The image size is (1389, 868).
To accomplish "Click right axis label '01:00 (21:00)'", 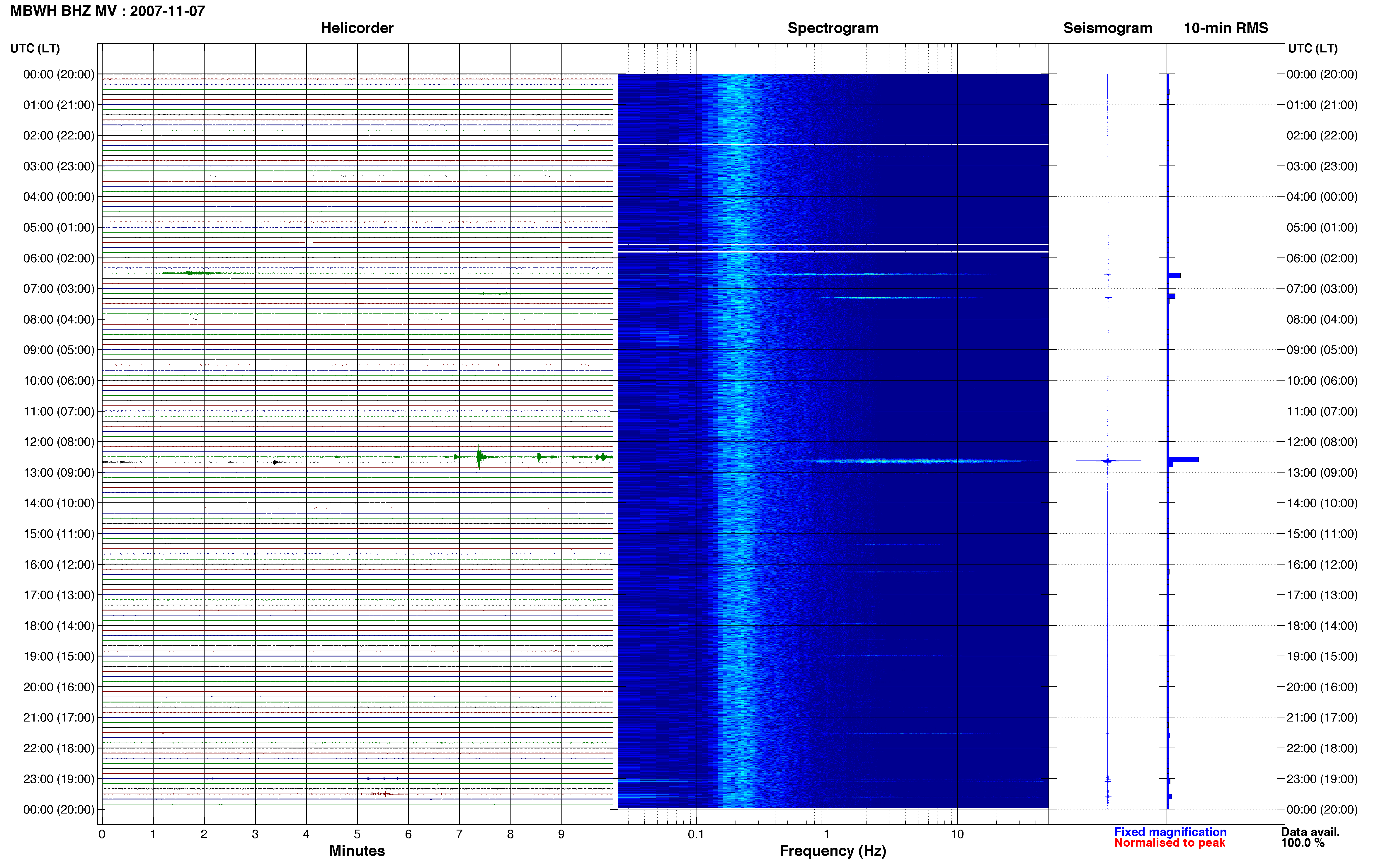I will [x=1322, y=105].
